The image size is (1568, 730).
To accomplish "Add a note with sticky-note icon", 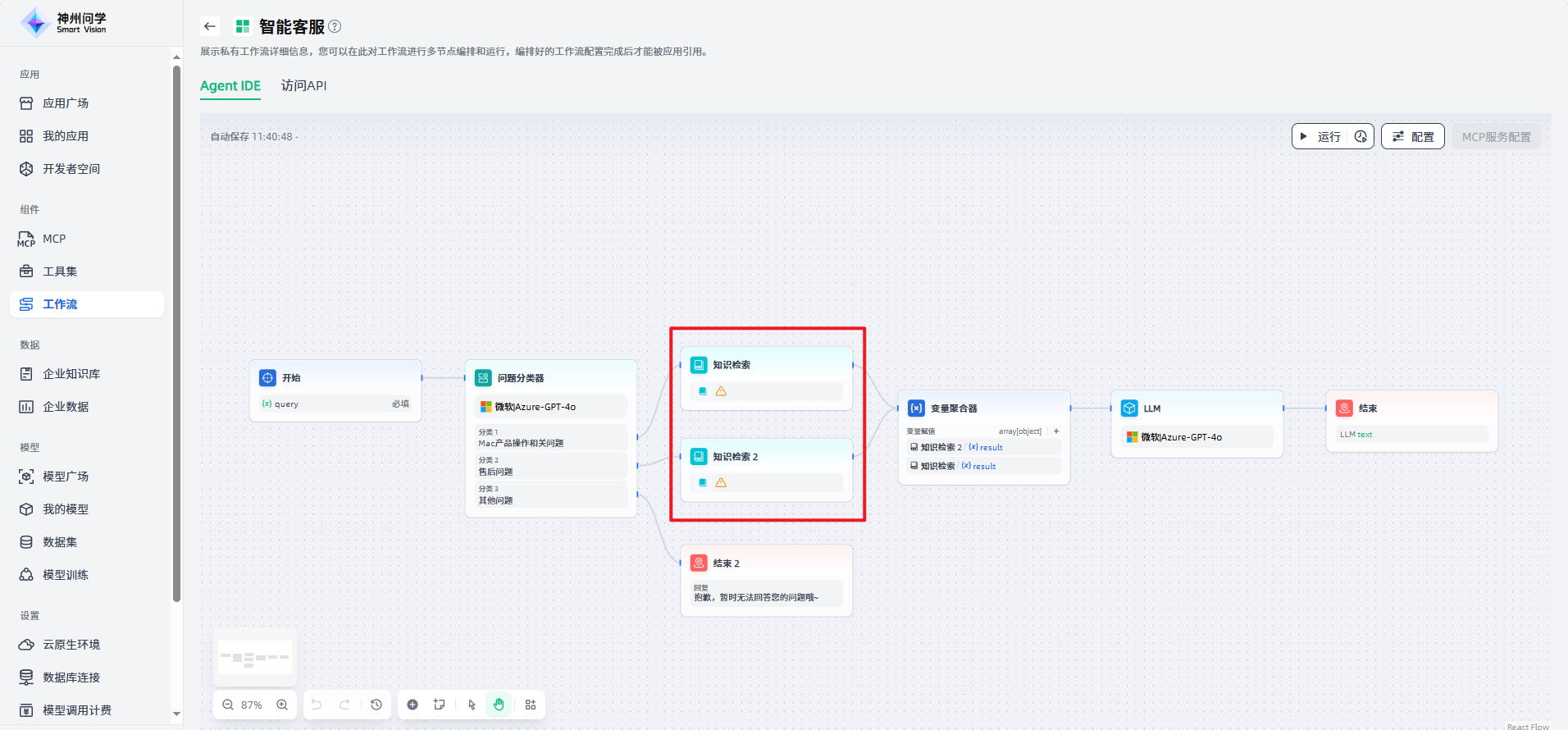I will (x=440, y=705).
